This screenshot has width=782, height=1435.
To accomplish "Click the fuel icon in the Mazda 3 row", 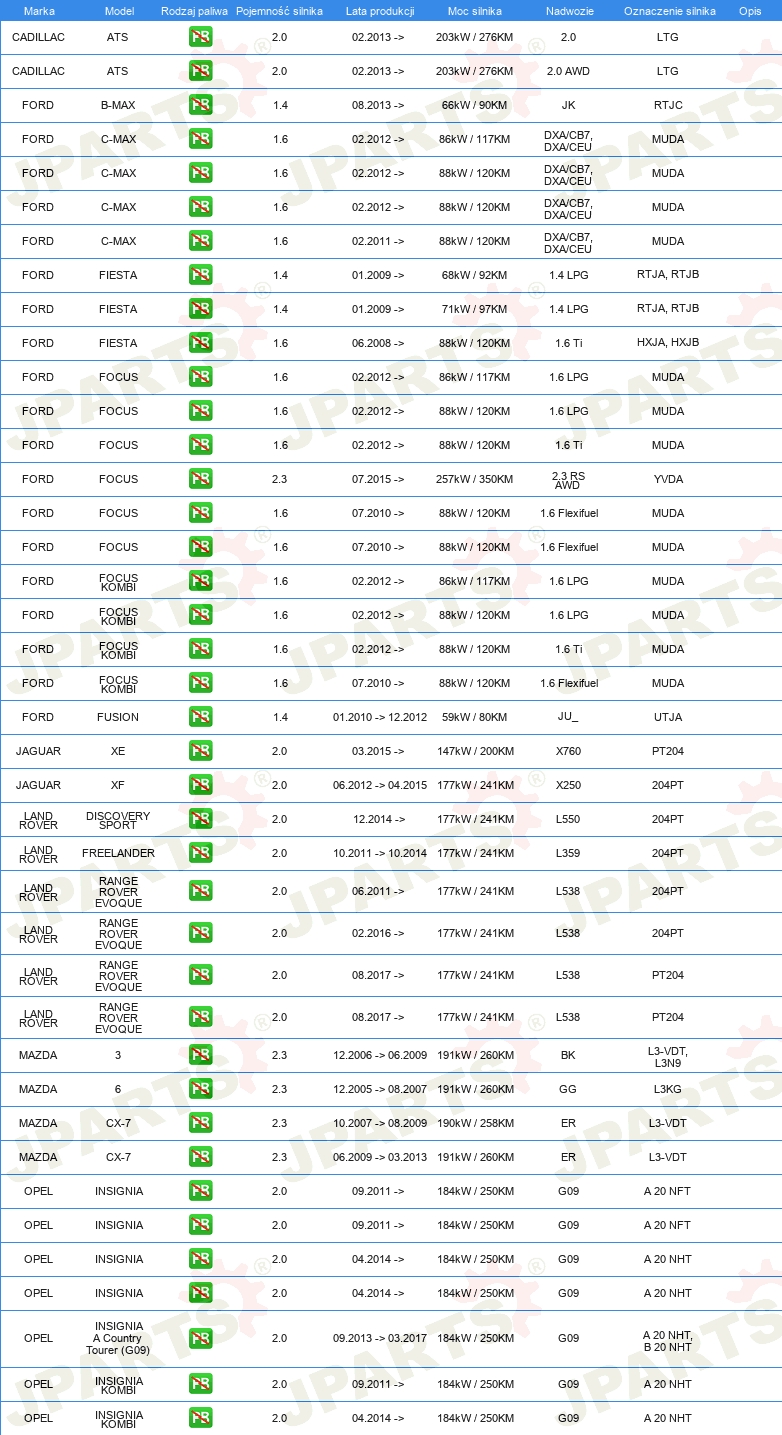I will point(200,1055).
